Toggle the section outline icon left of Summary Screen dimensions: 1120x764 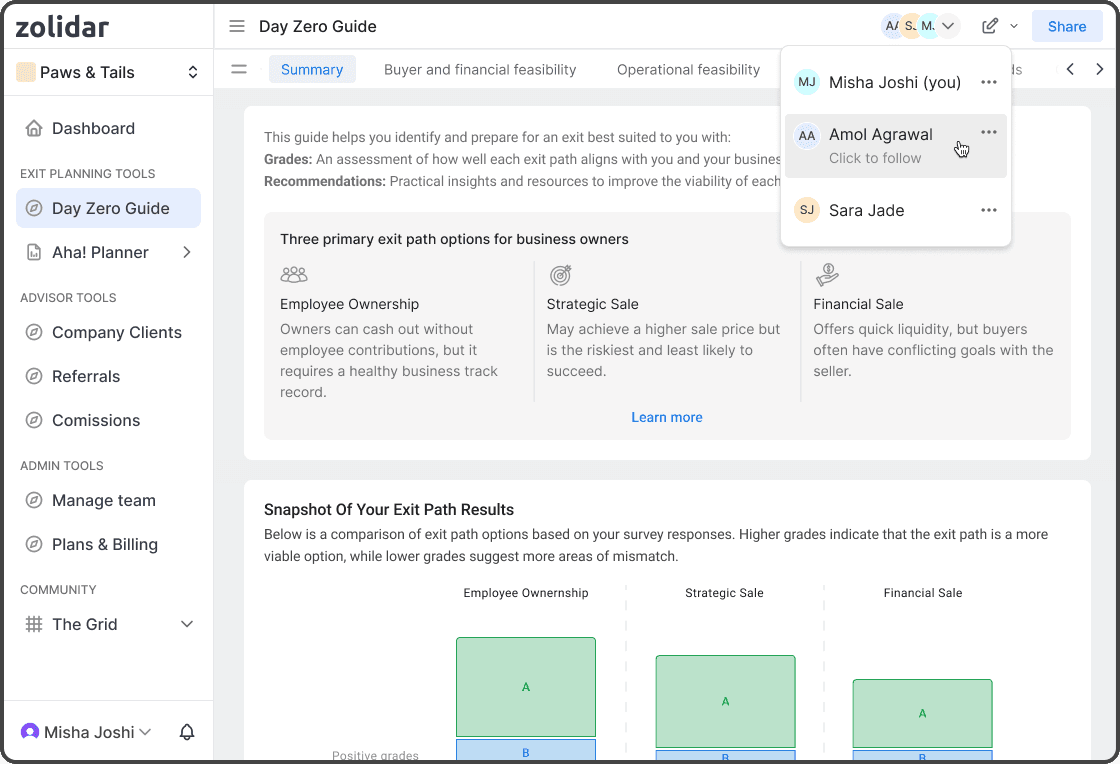239,70
